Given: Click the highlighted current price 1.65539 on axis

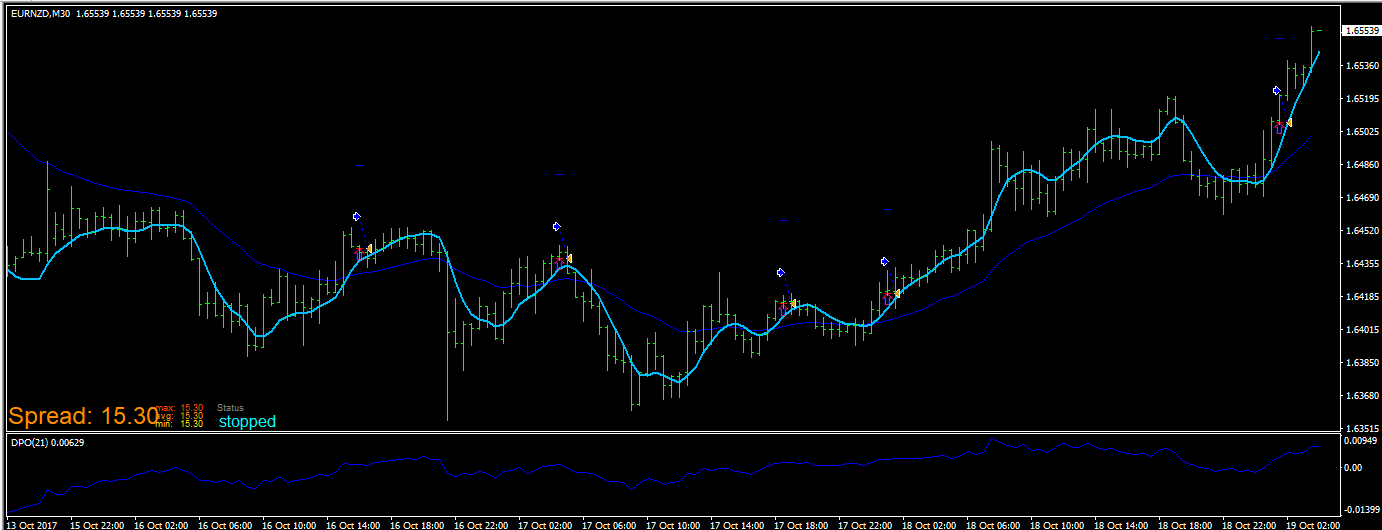Looking at the screenshot, I should (1362, 31).
